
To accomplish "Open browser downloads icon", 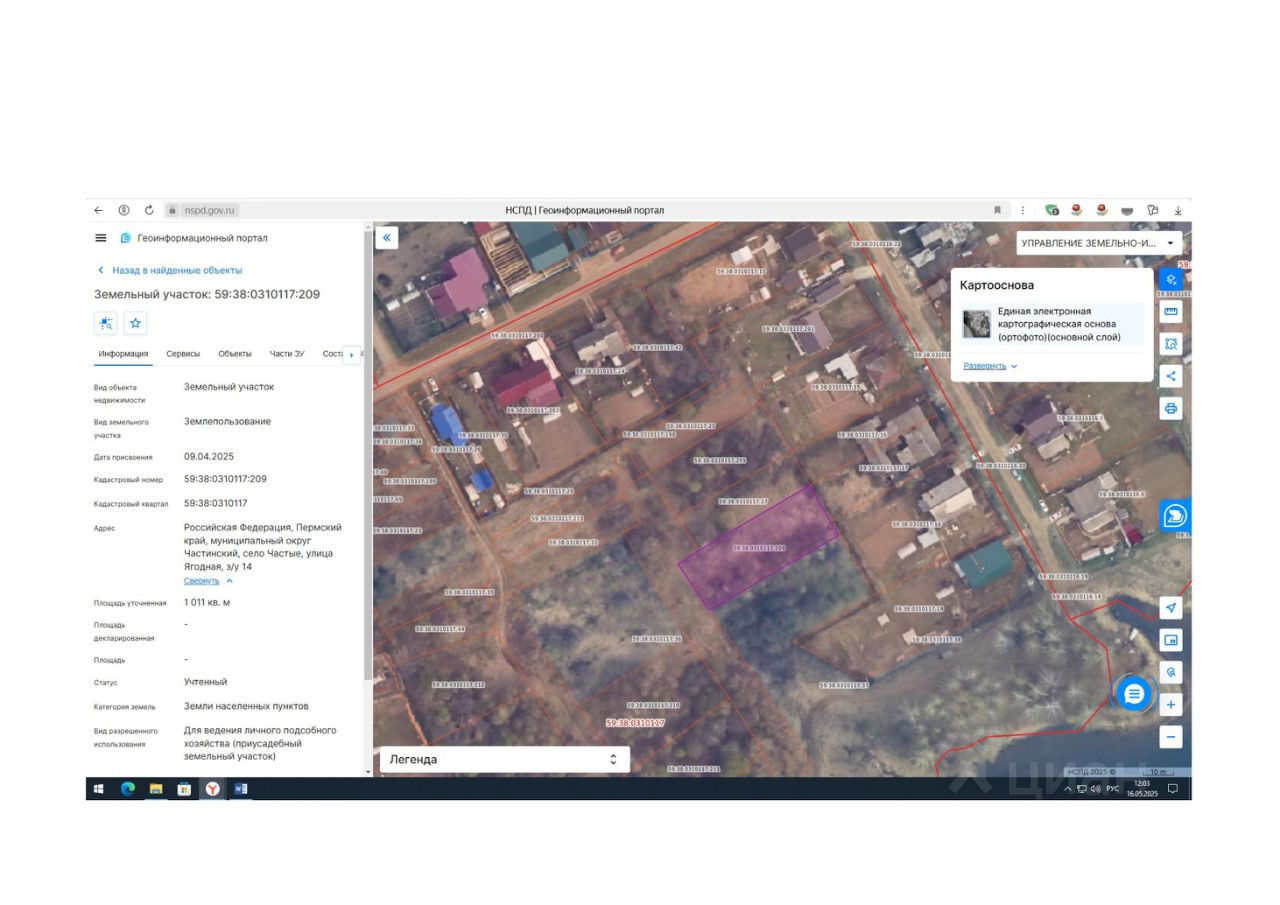I will (1178, 210).
